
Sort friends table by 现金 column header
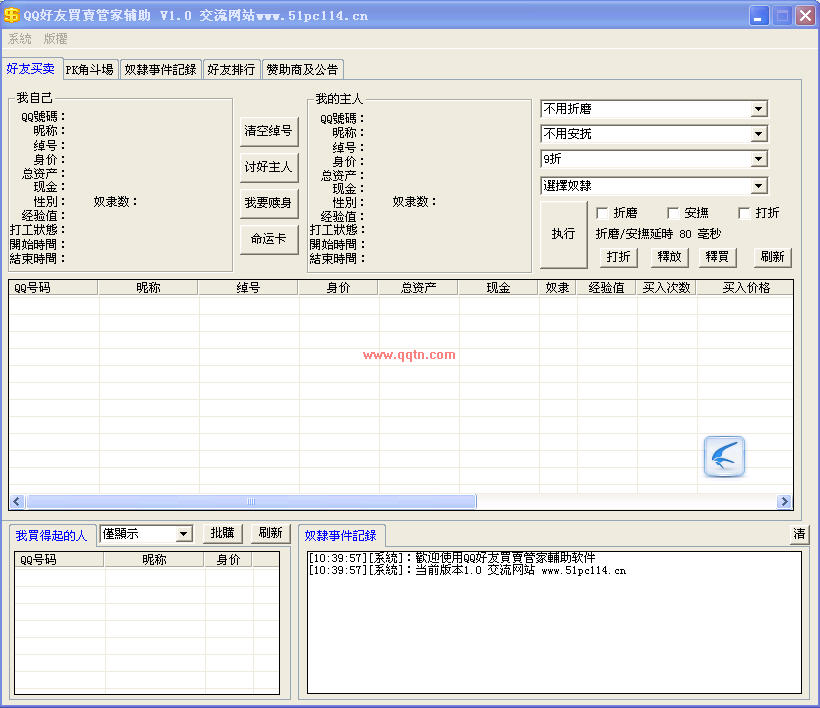click(498, 288)
